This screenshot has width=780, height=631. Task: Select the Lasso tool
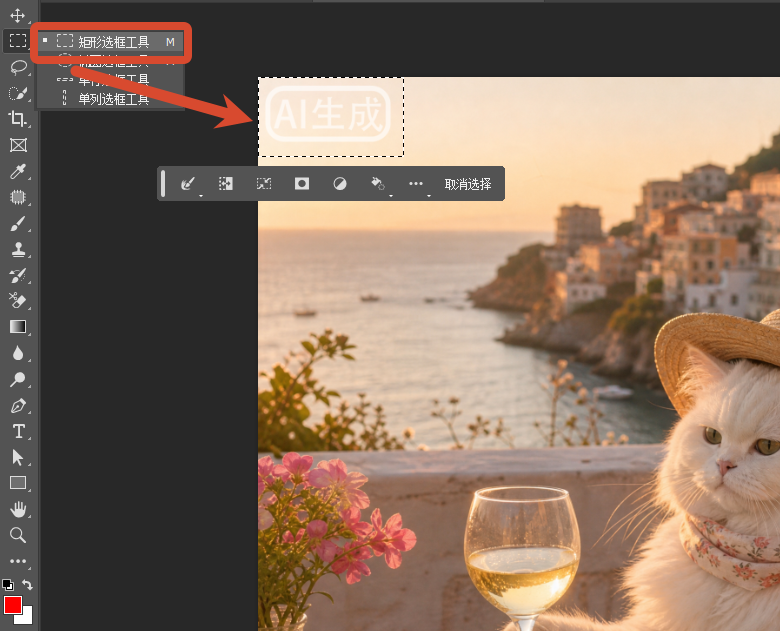18,67
